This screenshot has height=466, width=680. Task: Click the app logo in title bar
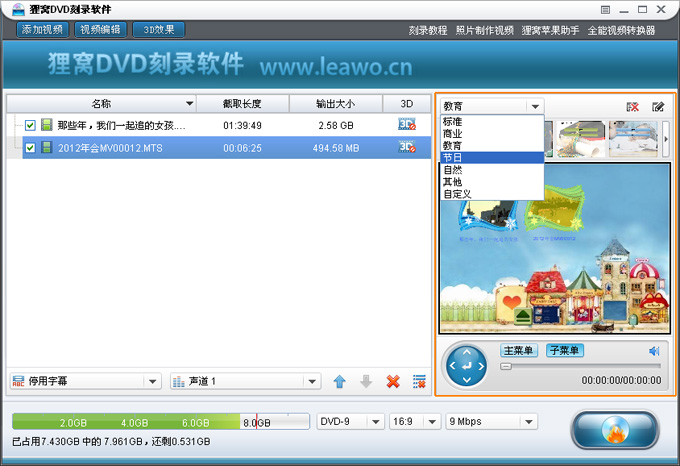(x=17, y=9)
